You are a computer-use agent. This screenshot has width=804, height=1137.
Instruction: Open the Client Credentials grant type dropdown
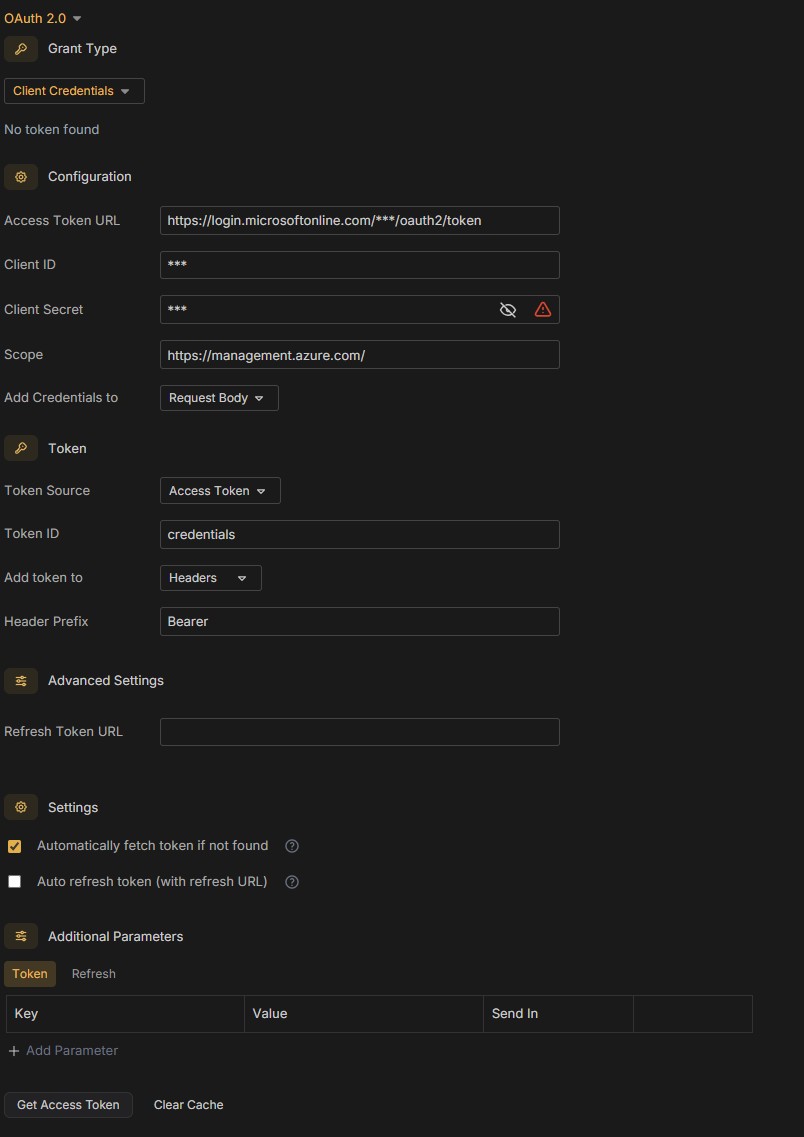coord(75,91)
